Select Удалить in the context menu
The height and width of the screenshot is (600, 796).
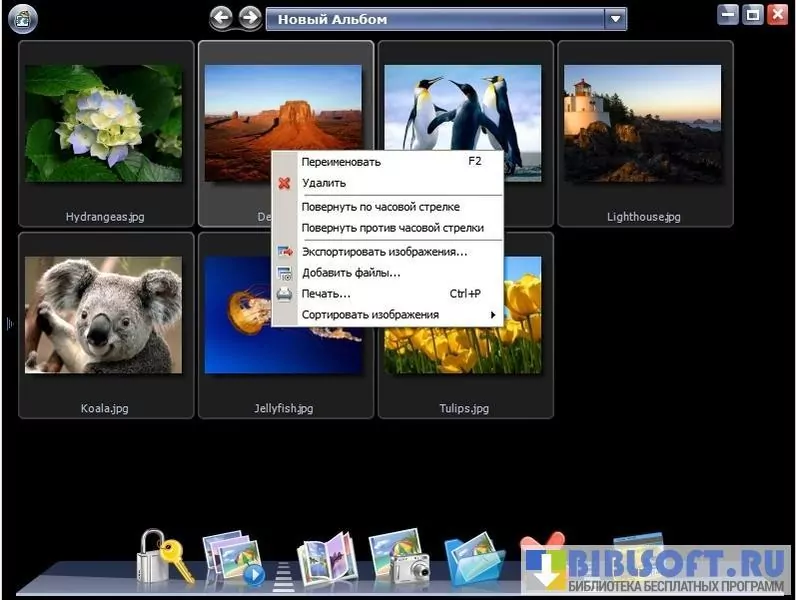324,183
